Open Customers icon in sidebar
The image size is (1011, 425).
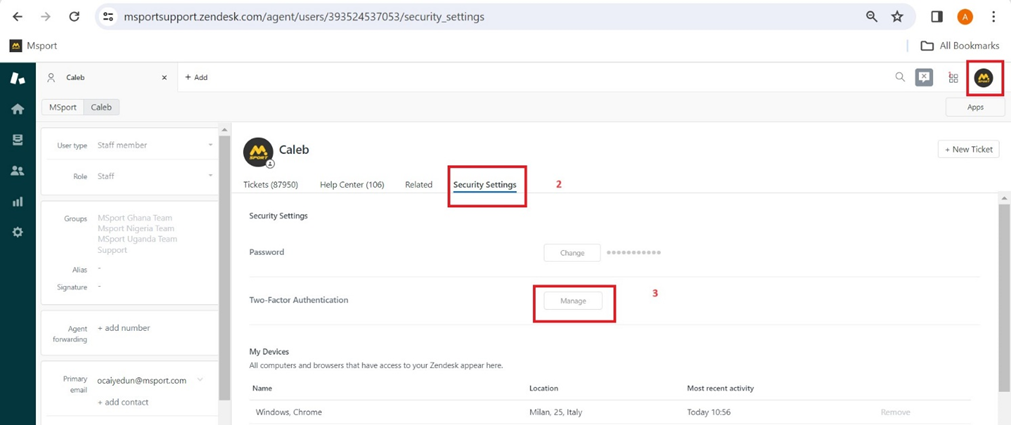pyautogui.click(x=17, y=171)
